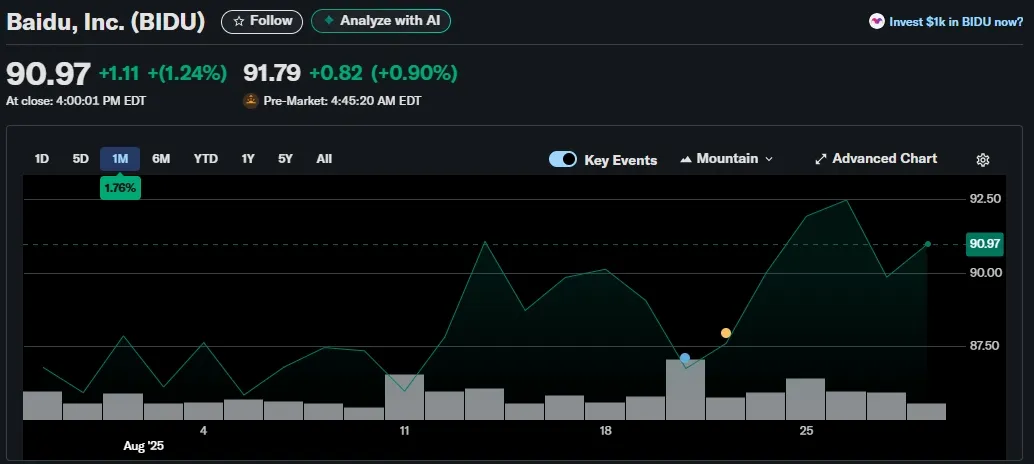
Task: Show the All time range
Action: tap(324, 159)
